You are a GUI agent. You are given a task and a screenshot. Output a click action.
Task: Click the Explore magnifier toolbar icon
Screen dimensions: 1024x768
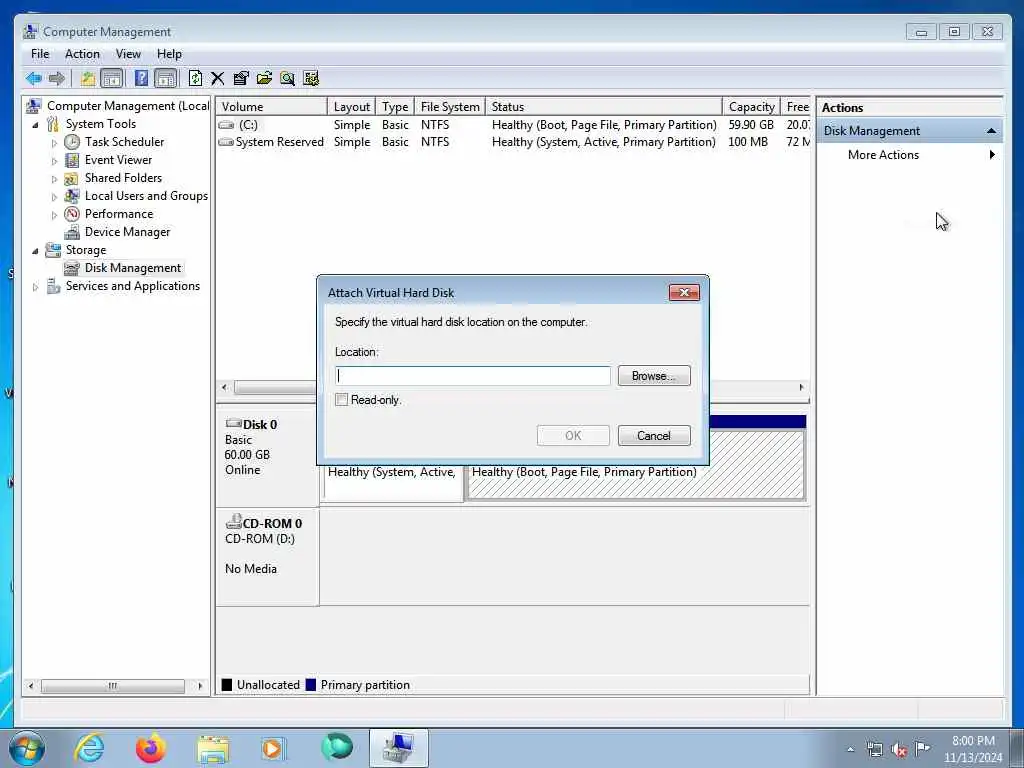287,78
